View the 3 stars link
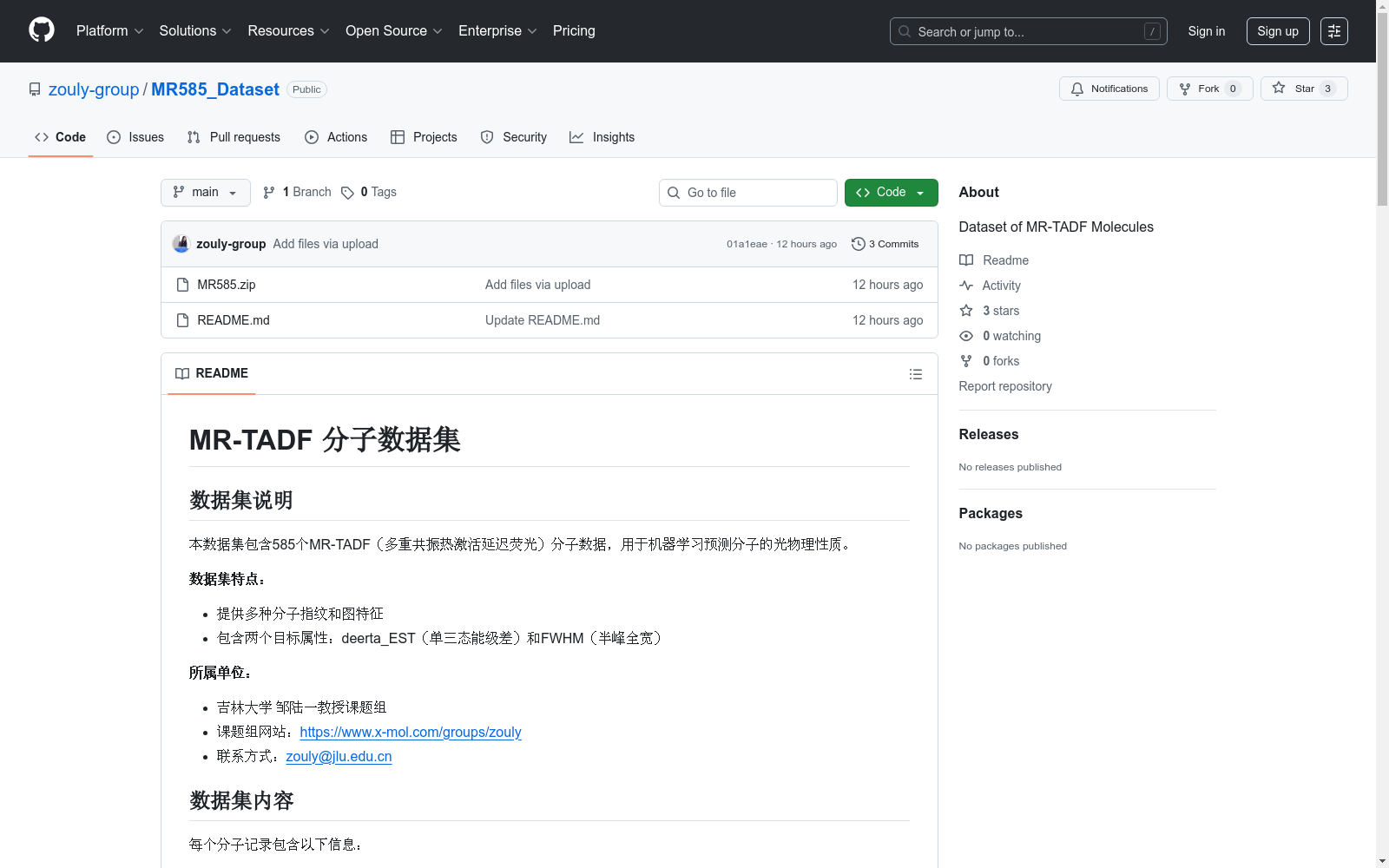This screenshot has width=1389, height=868. pos(990,311)
